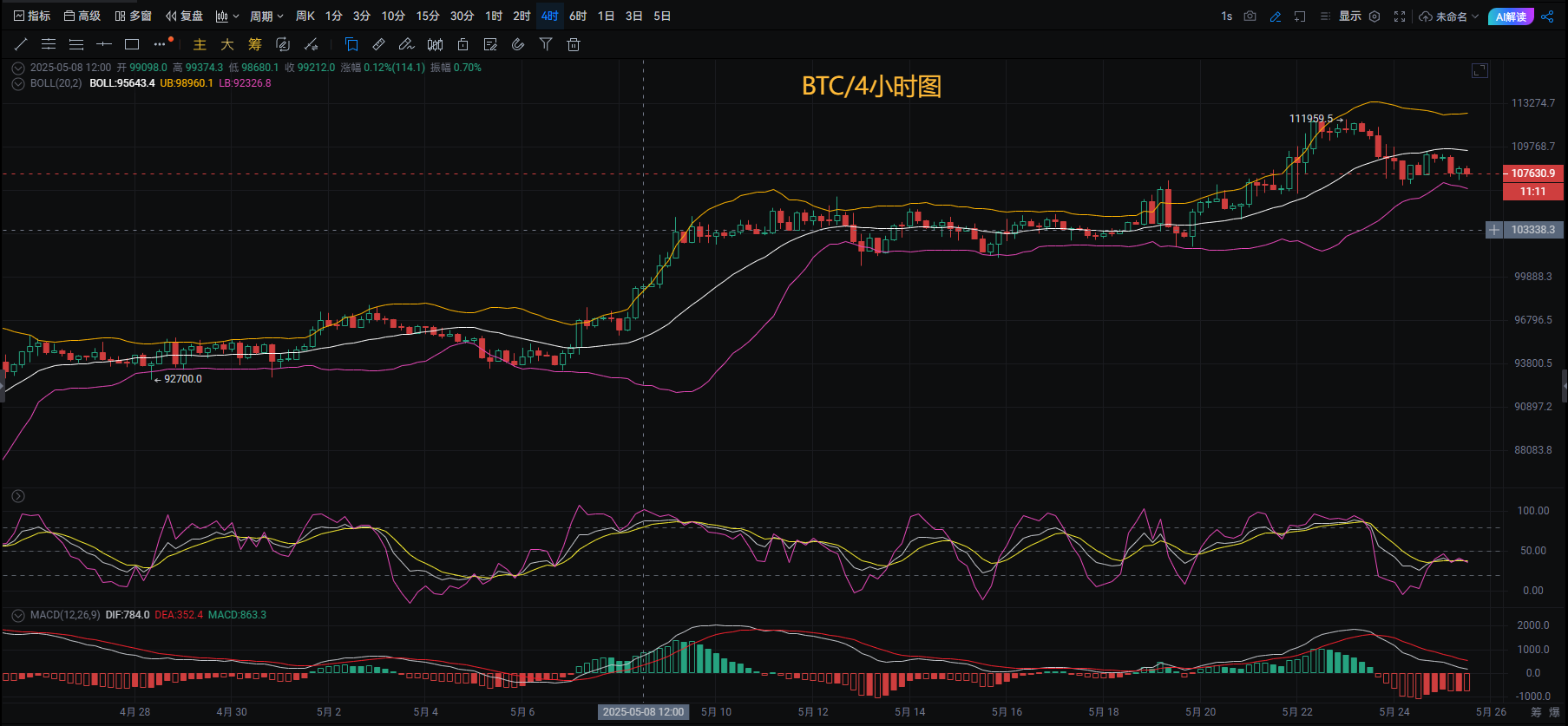Open the 指标 indicators menu

[x=32, y=16]
